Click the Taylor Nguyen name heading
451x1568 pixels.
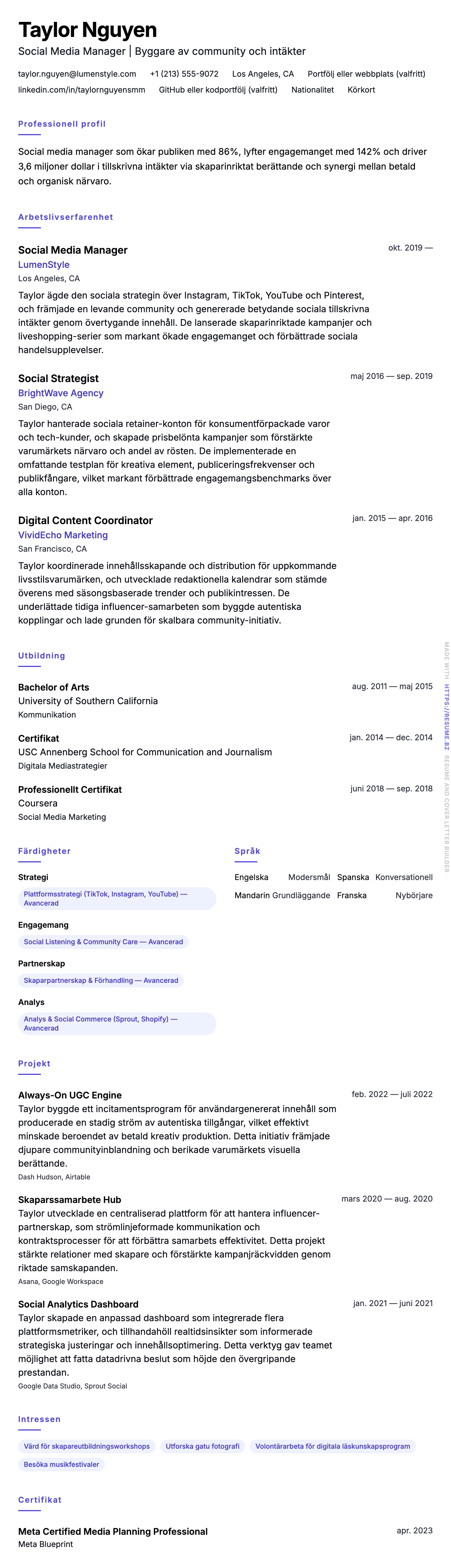[x=88, y=30]
